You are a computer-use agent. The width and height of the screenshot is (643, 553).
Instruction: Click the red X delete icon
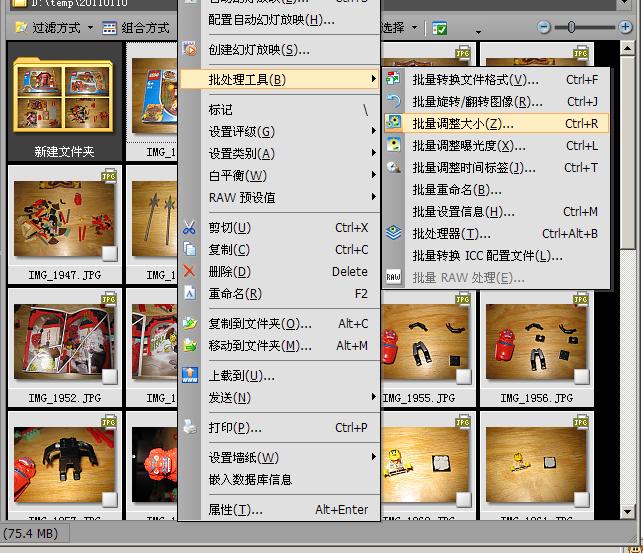tap(189, 271)
